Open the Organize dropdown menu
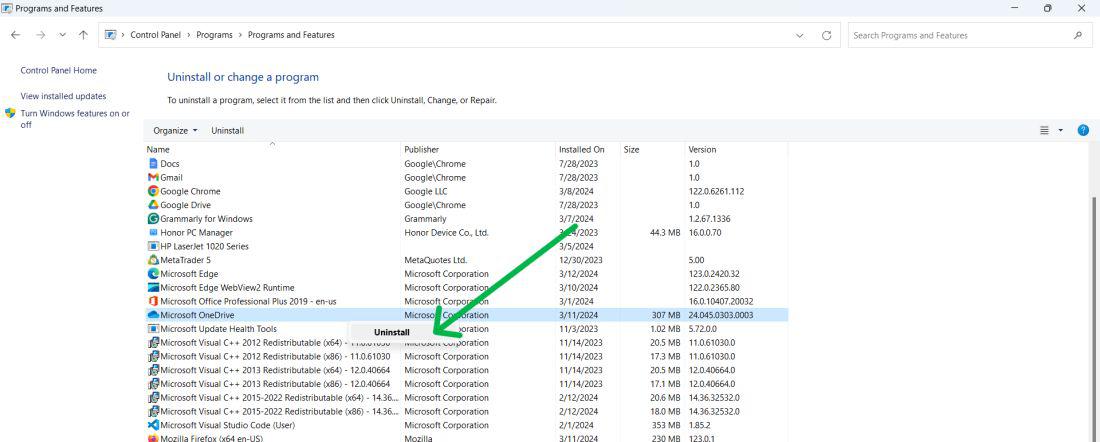The width and height of the screenshot is (1100, 442). coord(175,130)
